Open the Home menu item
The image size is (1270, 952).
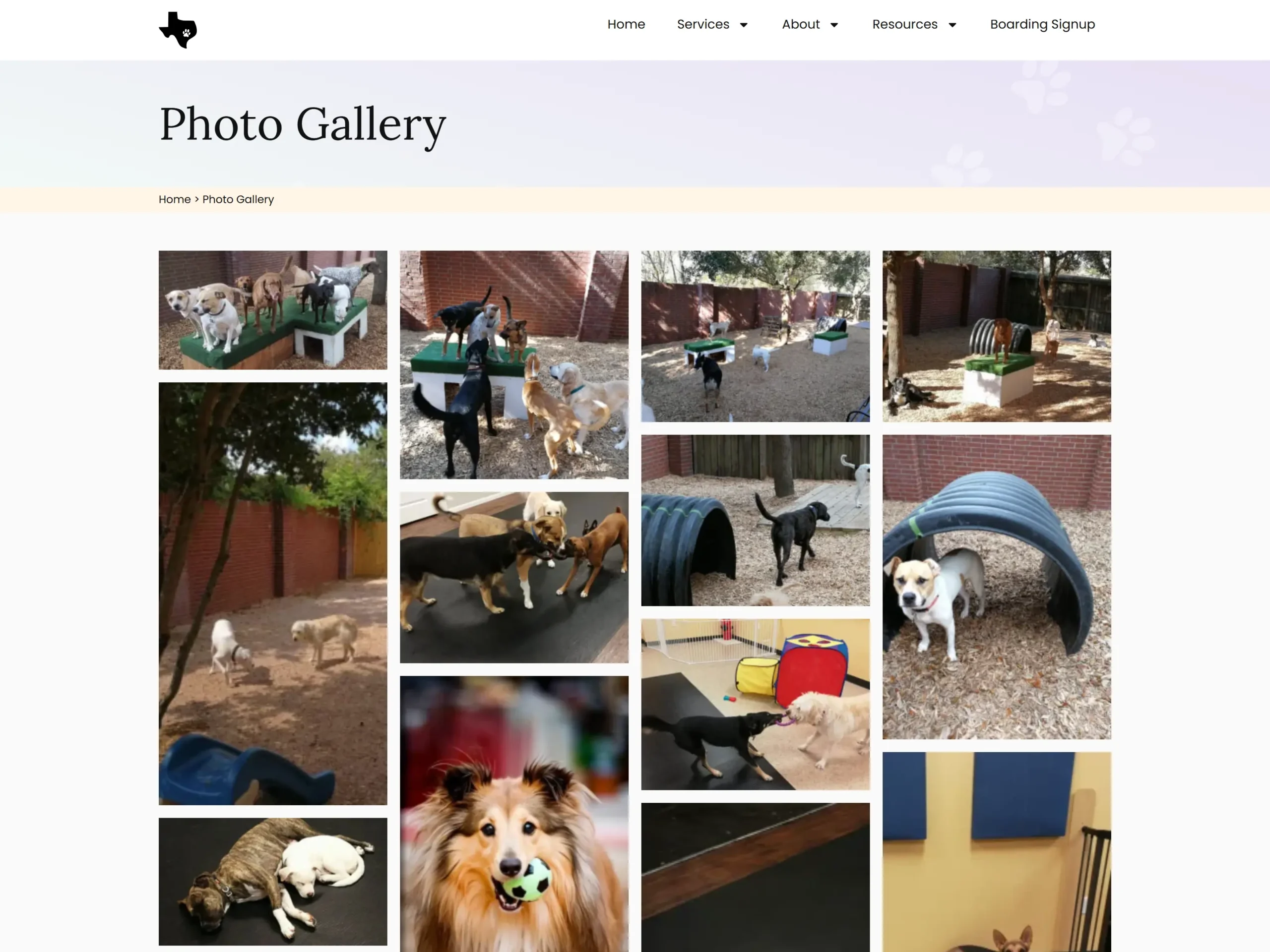(626, 24)
